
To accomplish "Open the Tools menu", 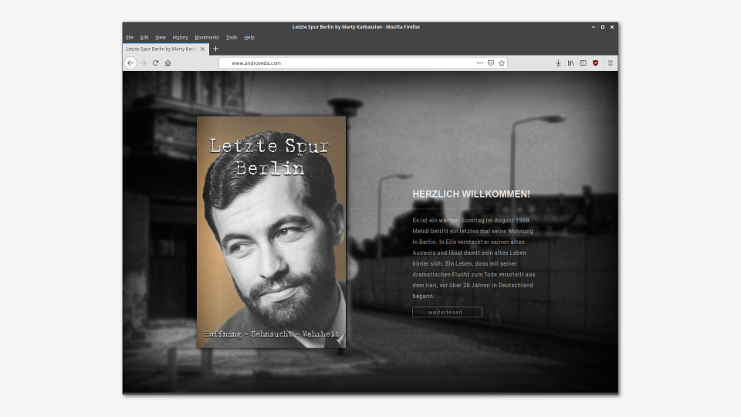I will pyautogui.click(x=231, y=37).
